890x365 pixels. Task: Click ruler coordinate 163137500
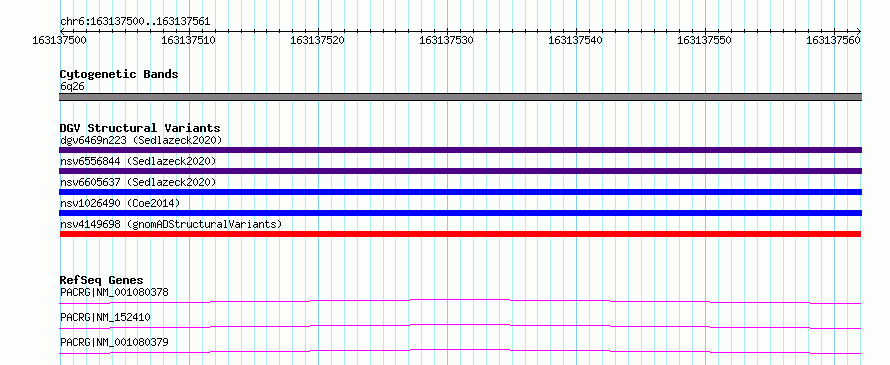point(60,40)
